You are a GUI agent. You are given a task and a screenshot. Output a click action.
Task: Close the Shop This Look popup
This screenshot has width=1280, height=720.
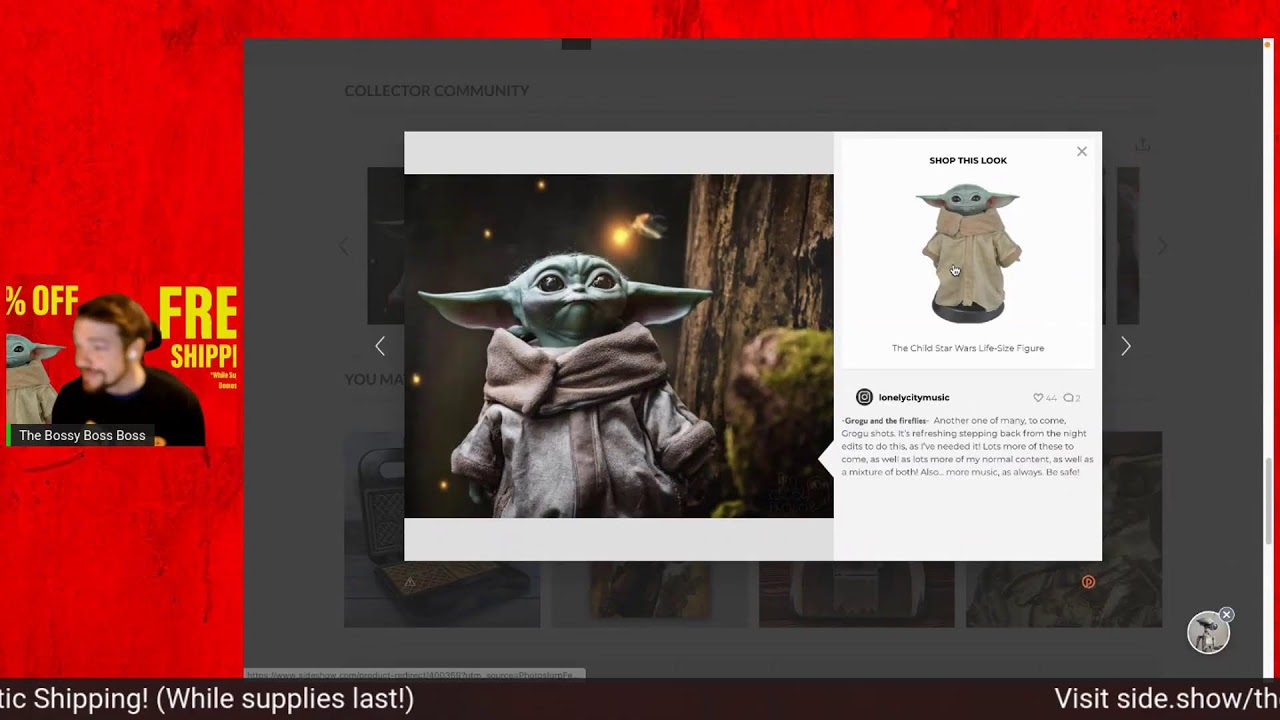(1081, 152)
